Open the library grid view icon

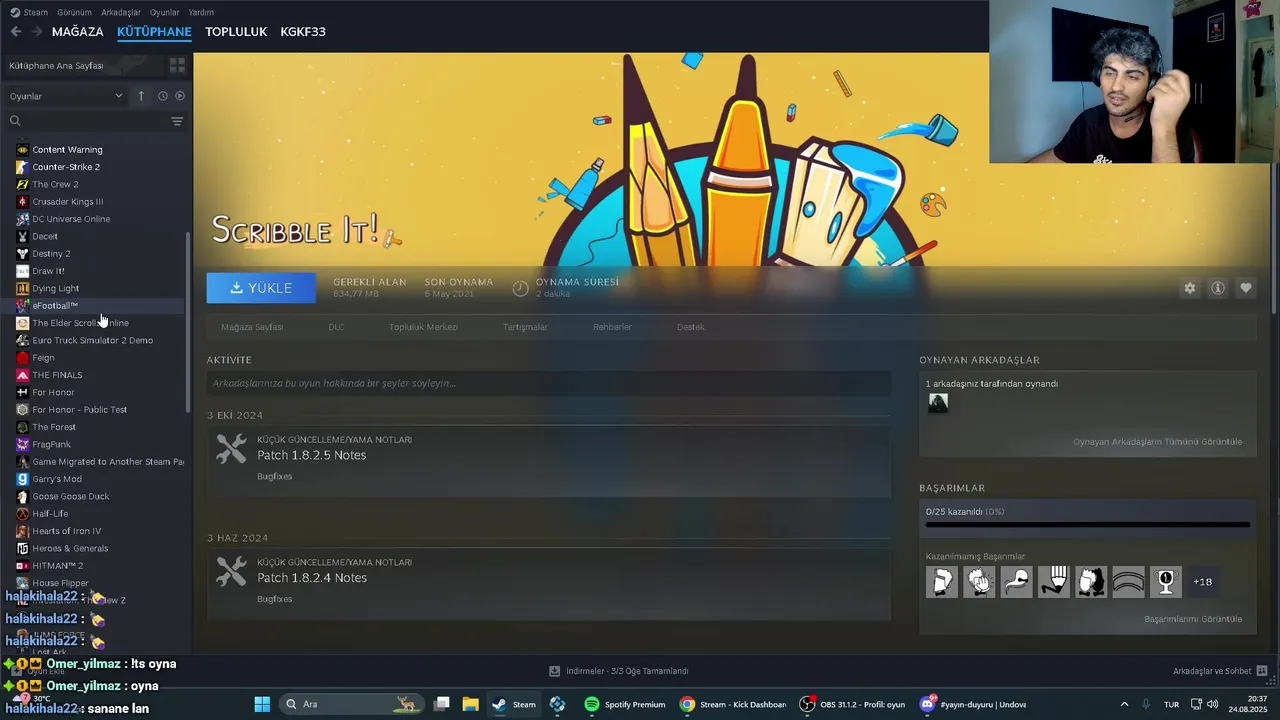pos(177,65)
